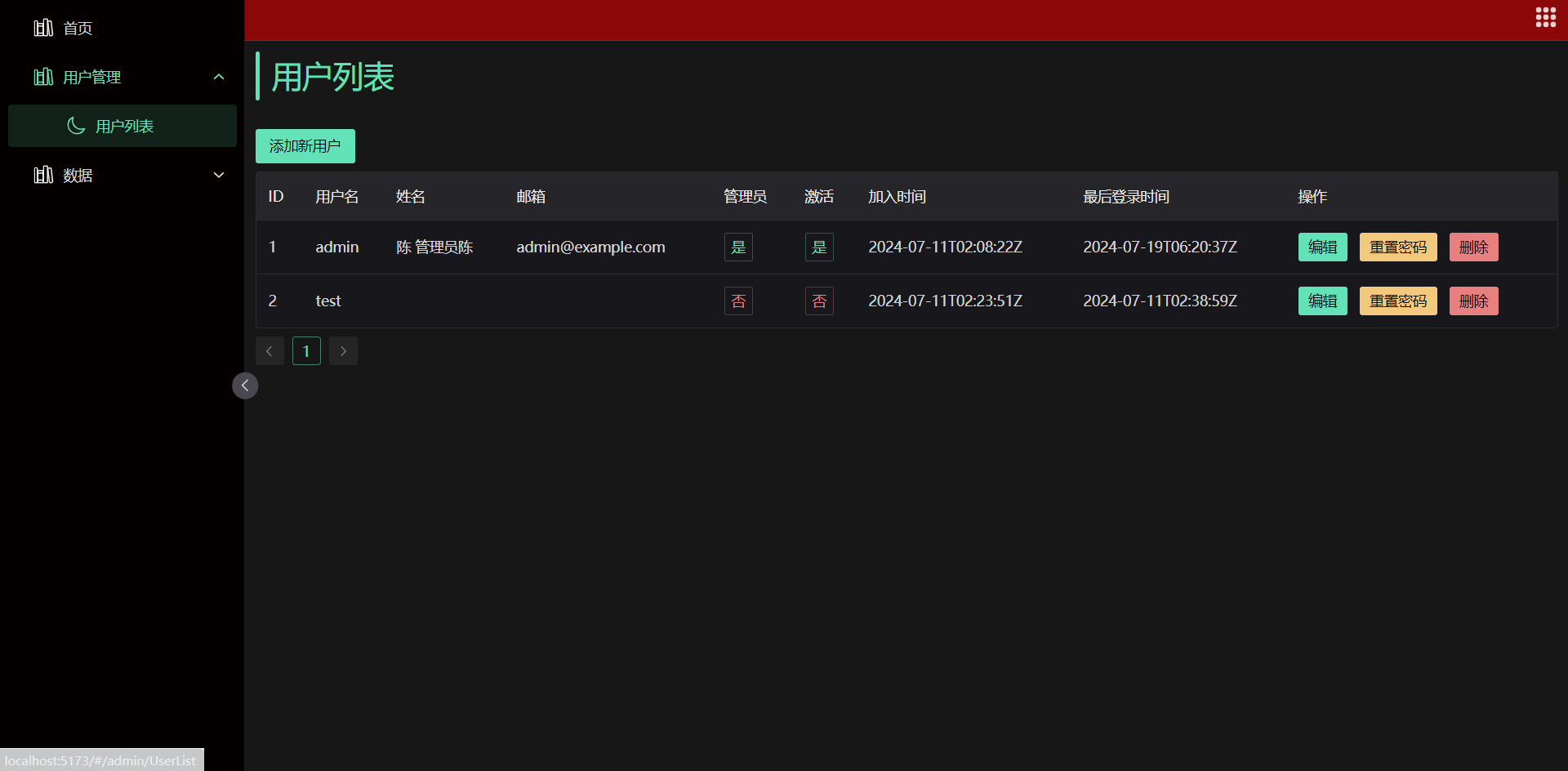Collapse the 用户管理 menu chevron
This screenshot has height=771, width=1568.
pos(219,77)
